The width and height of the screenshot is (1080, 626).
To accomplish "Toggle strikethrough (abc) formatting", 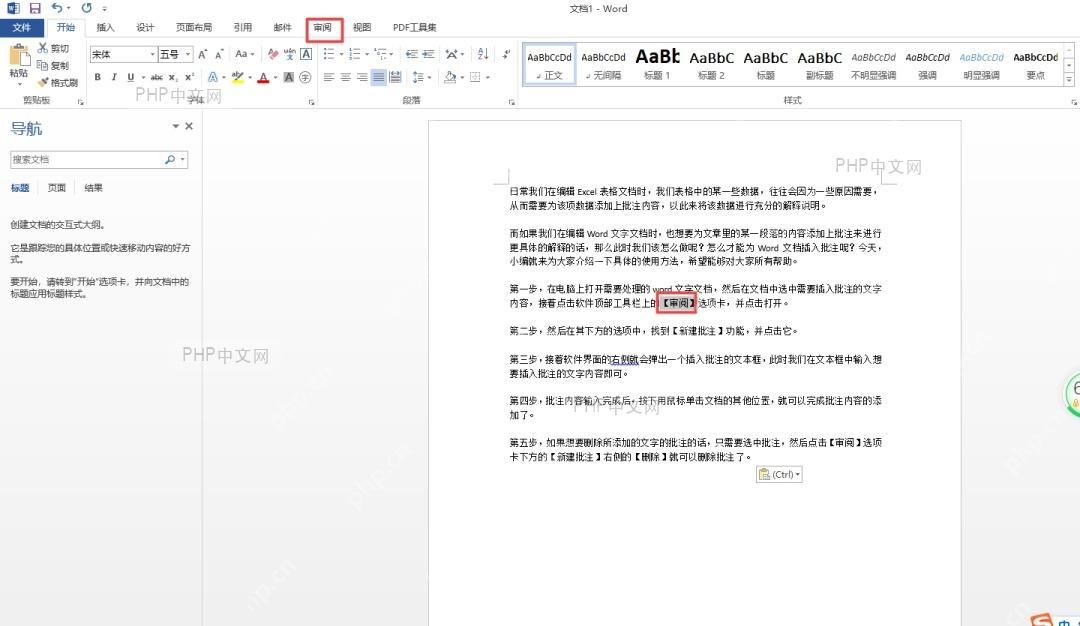I will (157, 77).
